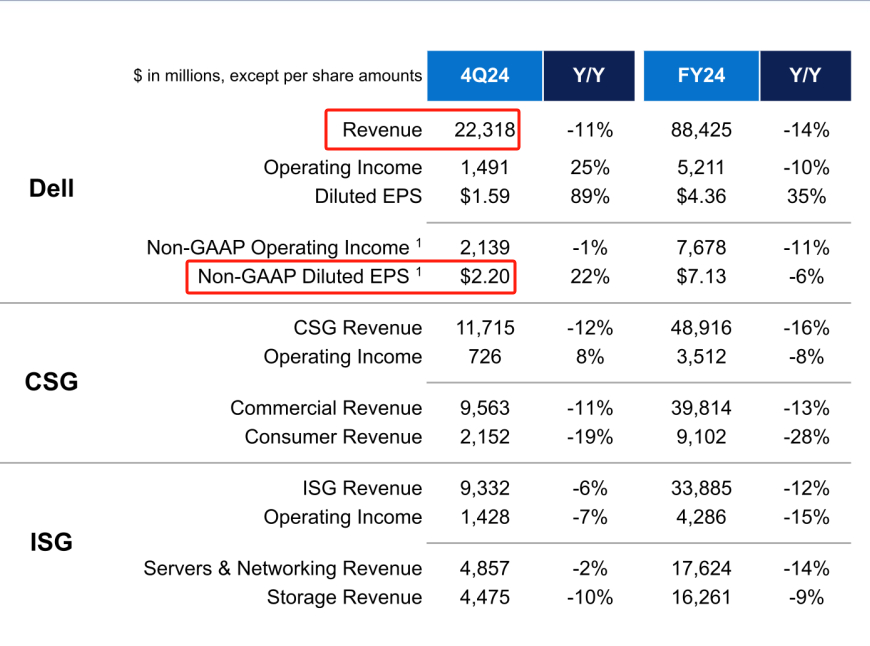Select the Diluted EPS row label
This screenshot has width=870, height=646.
point(368,196)
